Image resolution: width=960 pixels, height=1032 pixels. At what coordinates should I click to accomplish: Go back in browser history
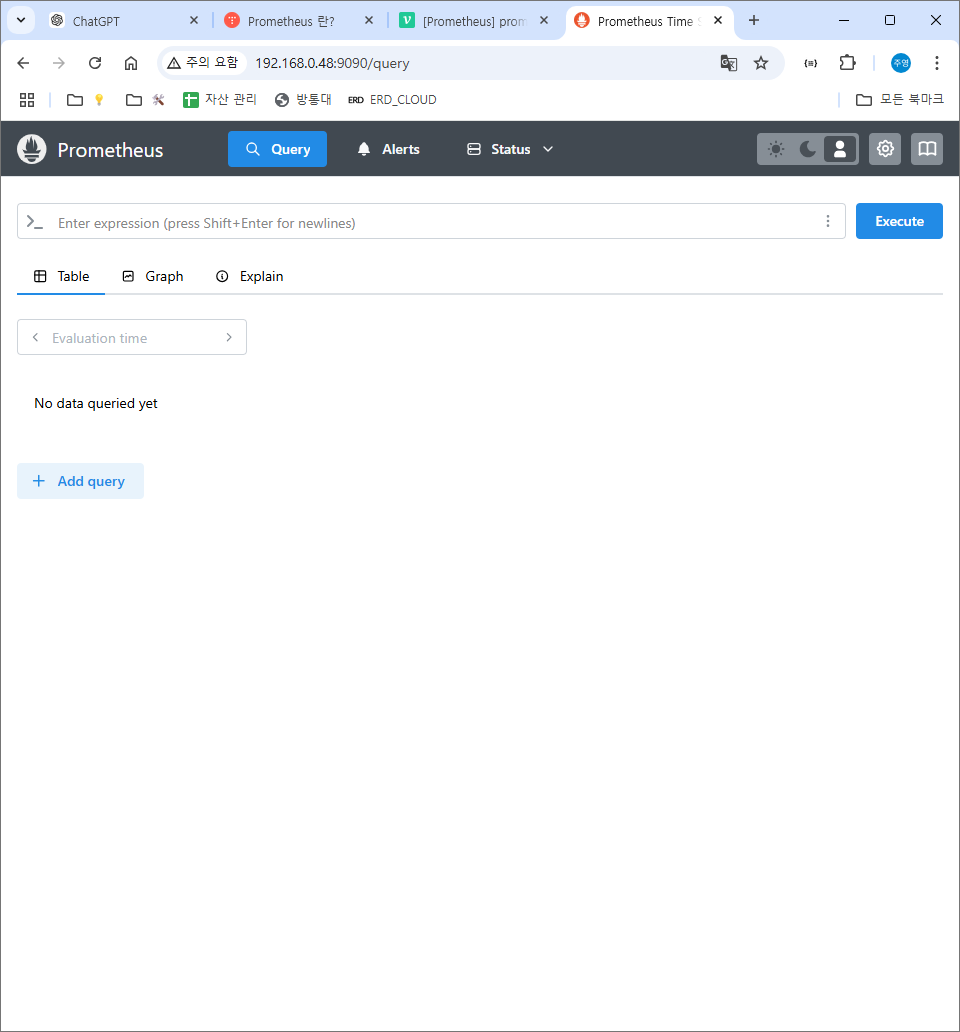point(23,63)
